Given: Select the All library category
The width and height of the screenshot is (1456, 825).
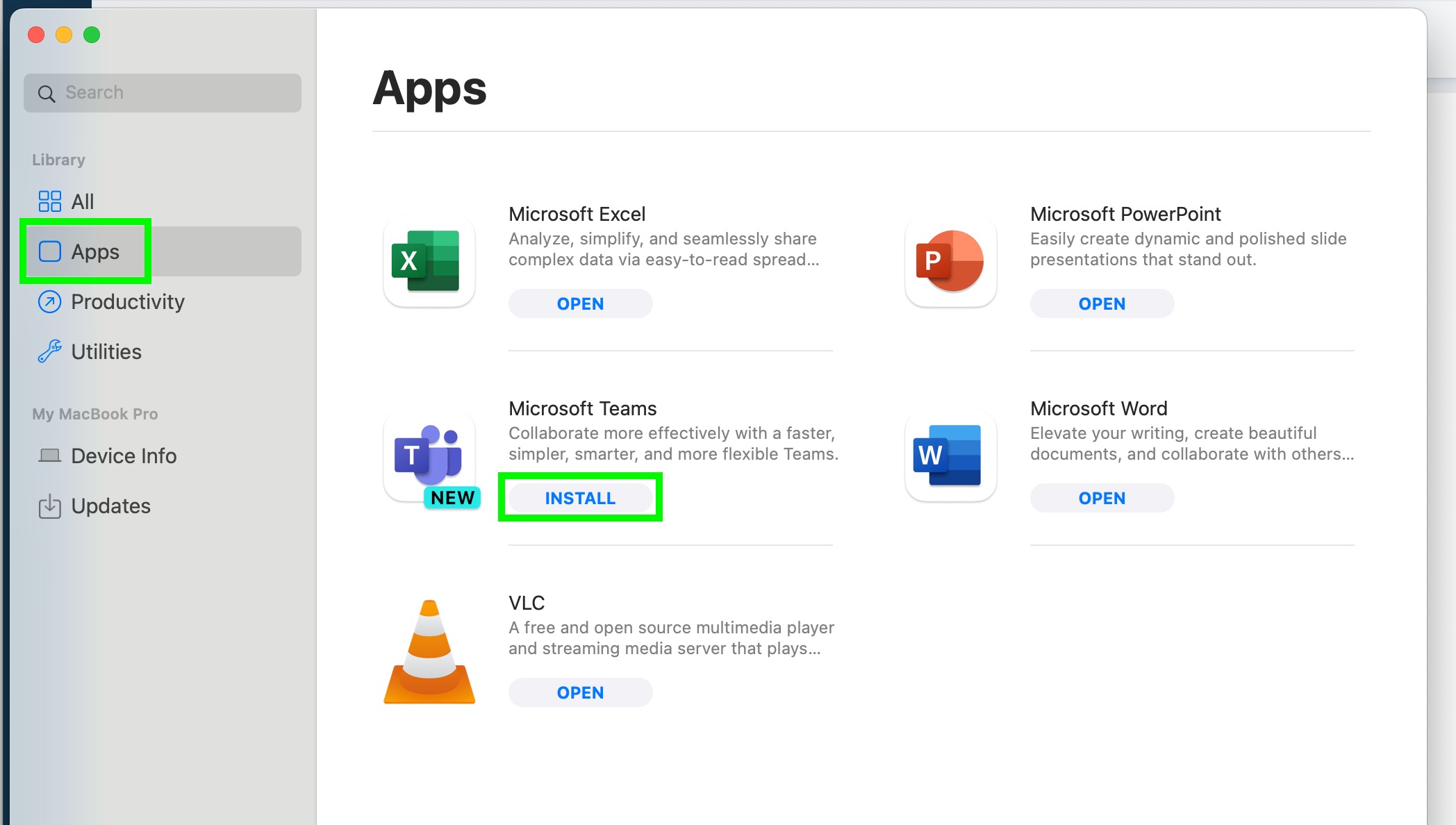Looking at the screenshot, I should pyautogui.click(x=82, y=201).
